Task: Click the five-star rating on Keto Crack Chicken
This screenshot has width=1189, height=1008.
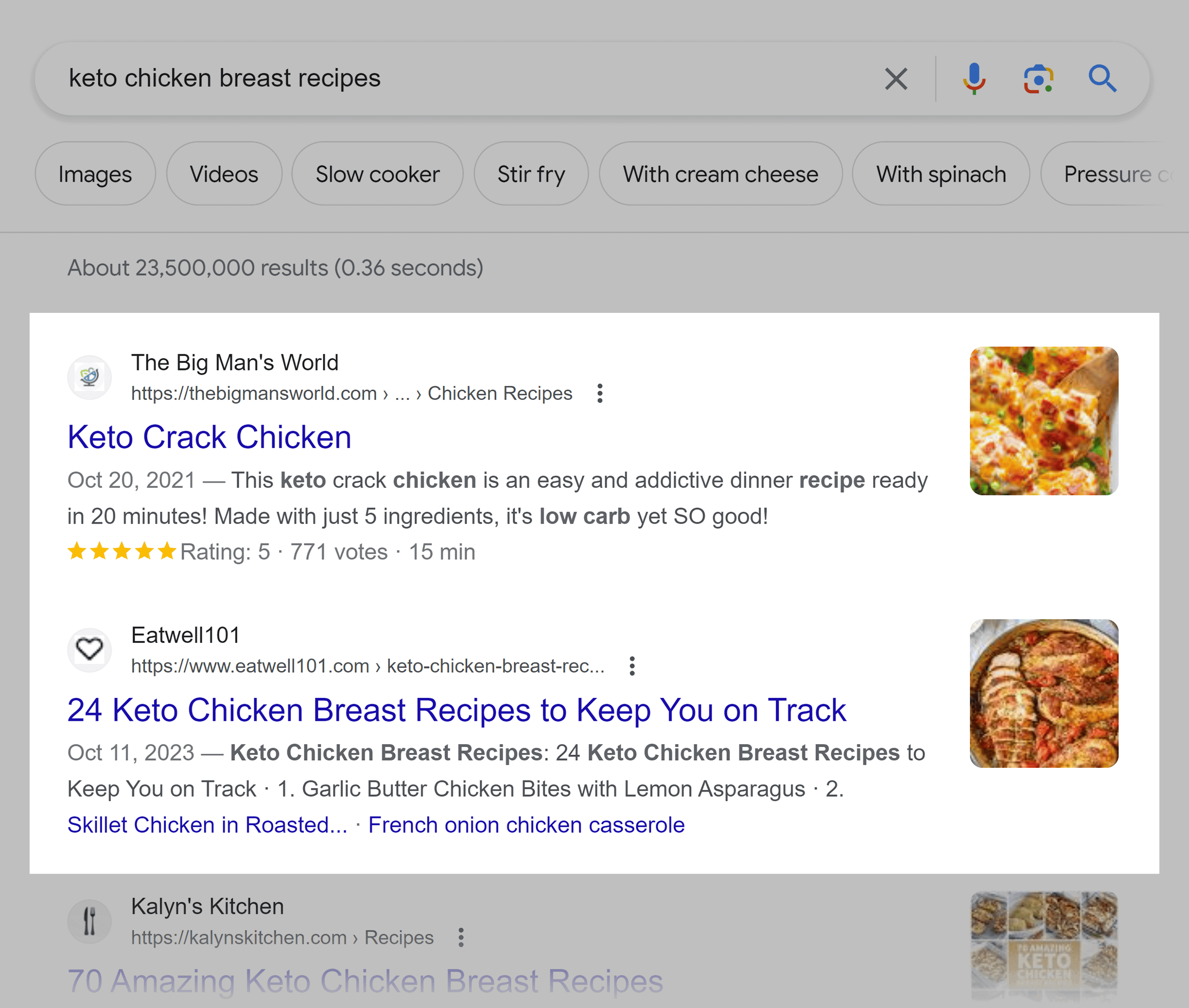Action: pyautogui.click(x=121, y=552)
